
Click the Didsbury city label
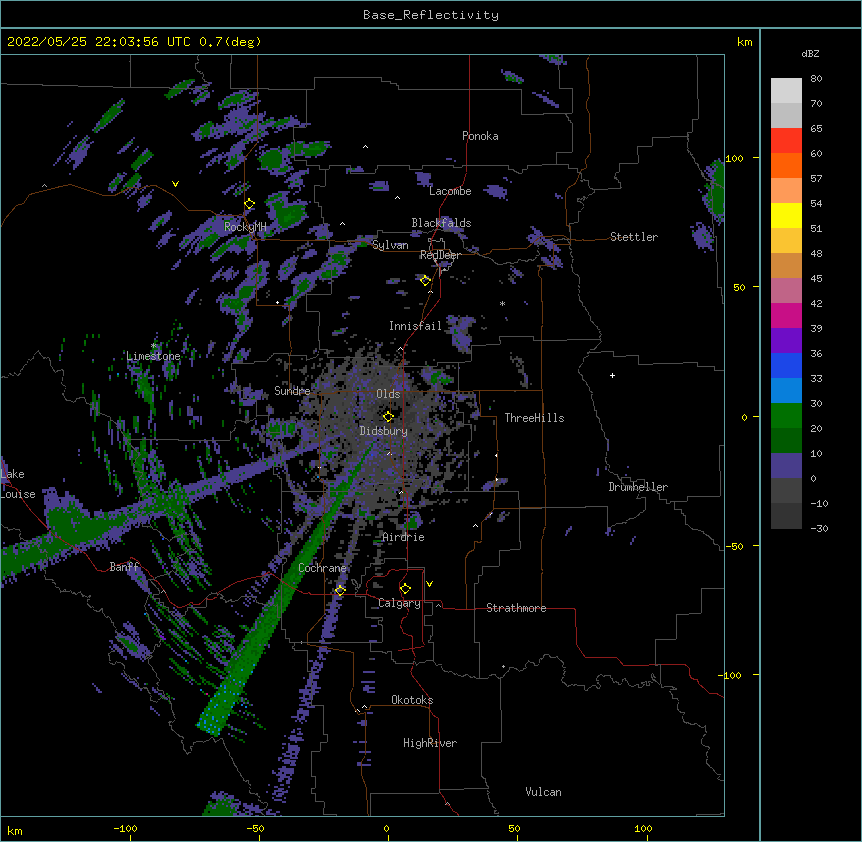tap(384, 431)
